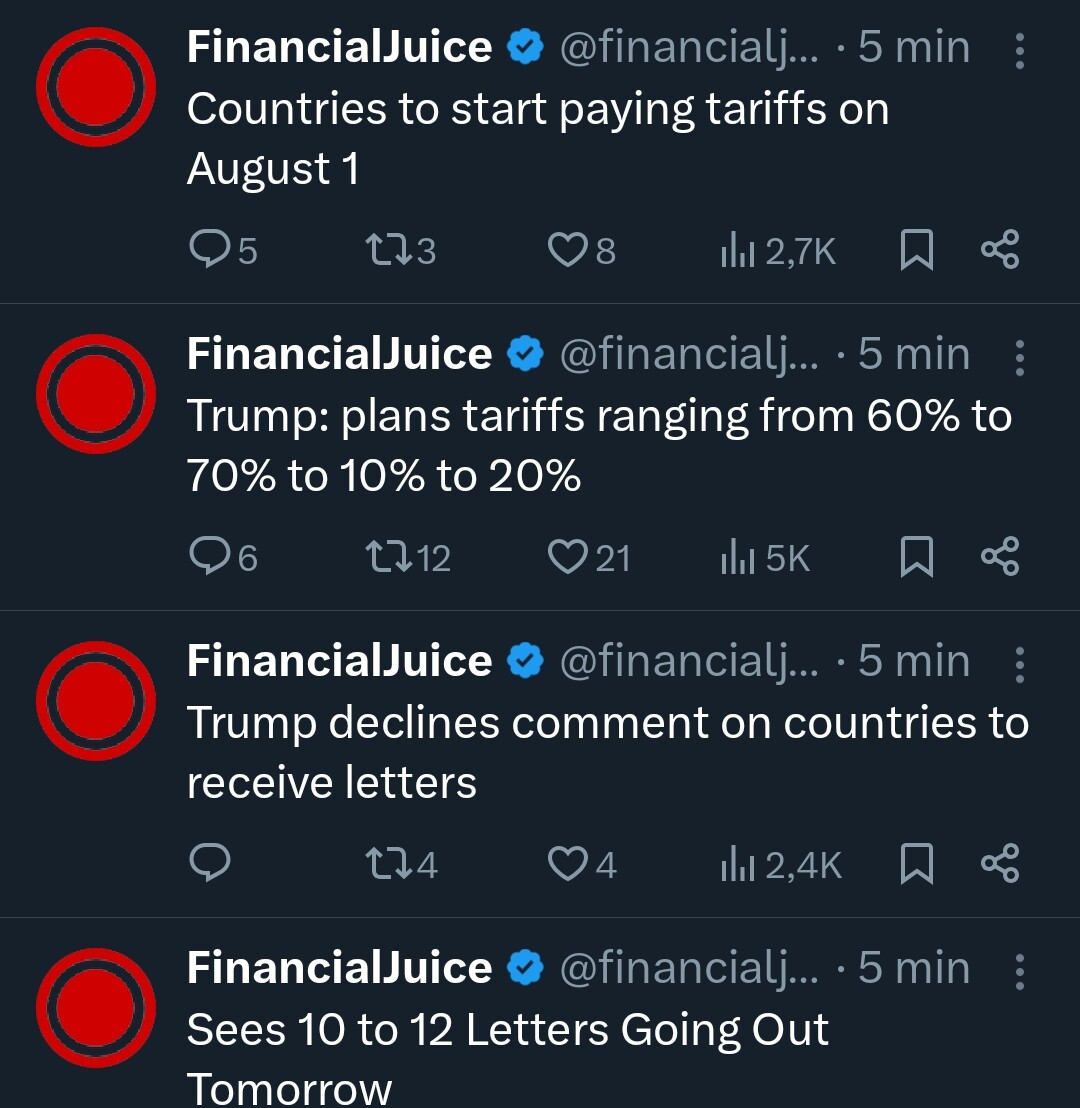Reply to the 60% to 70% tariffs tweet
This screenshot has width=1080, height=1108.
pos(210,556)
